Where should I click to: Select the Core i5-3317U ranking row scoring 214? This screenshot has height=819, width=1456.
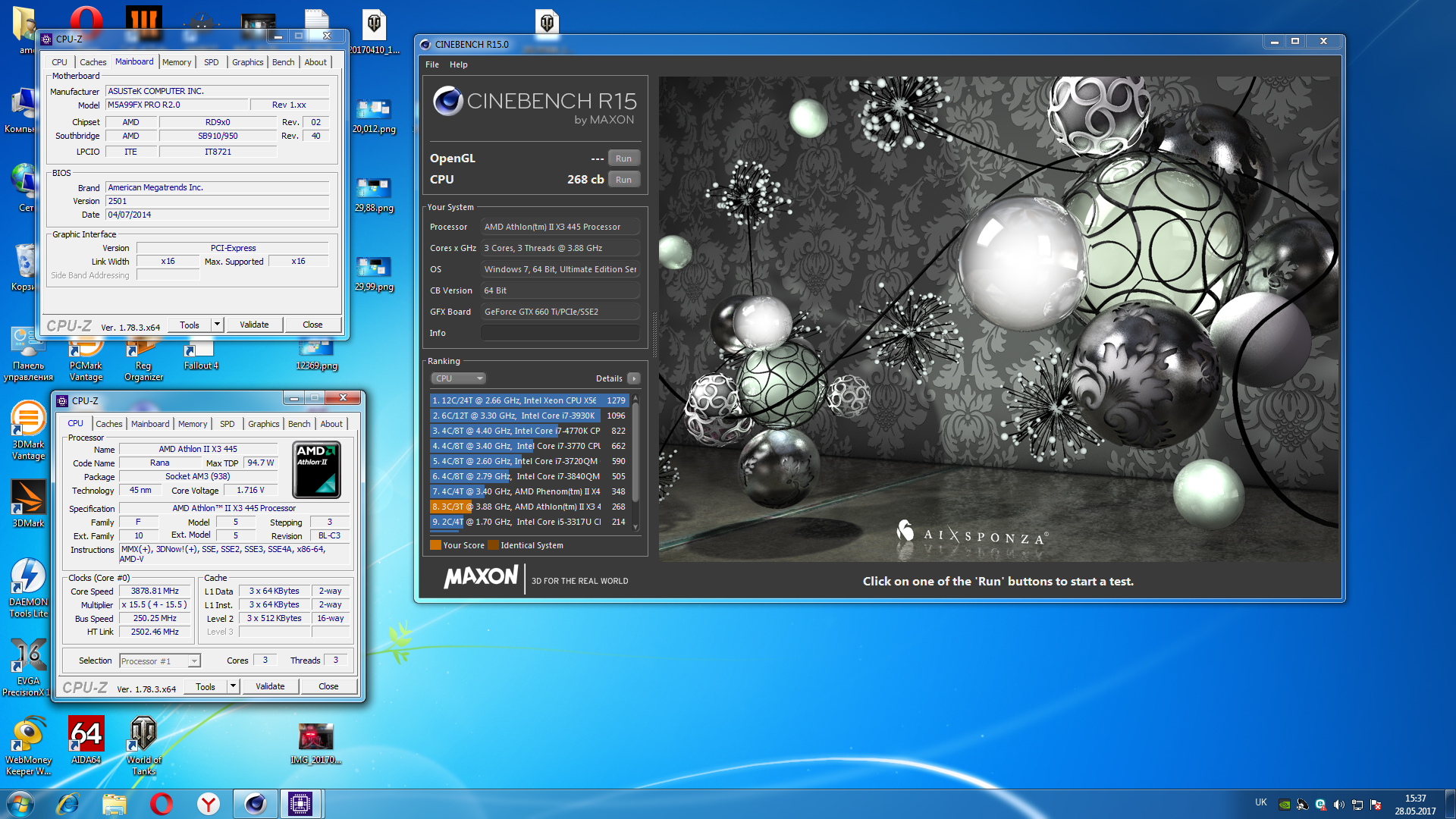pyautogui.click(x=529, y=522)
